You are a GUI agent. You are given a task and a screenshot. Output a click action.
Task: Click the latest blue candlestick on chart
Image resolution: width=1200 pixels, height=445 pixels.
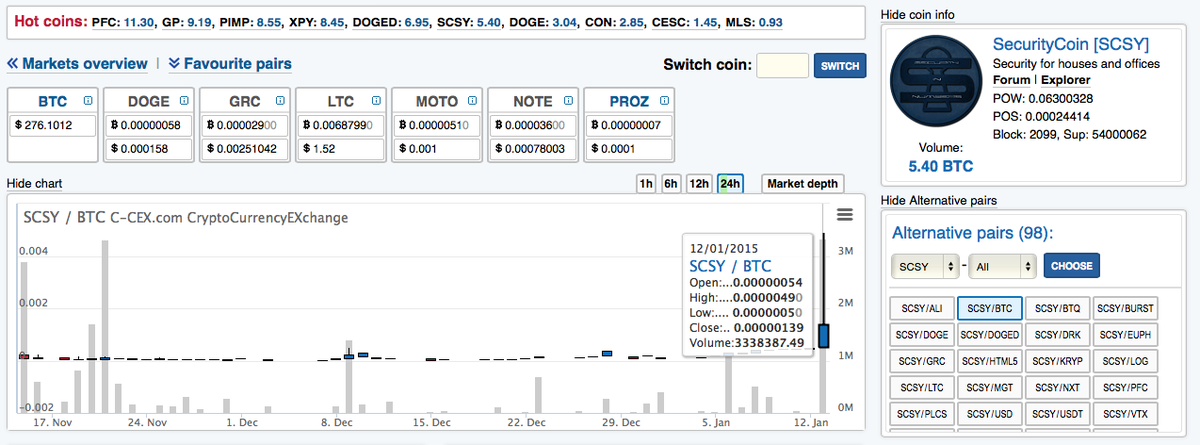tap(824, 336)
